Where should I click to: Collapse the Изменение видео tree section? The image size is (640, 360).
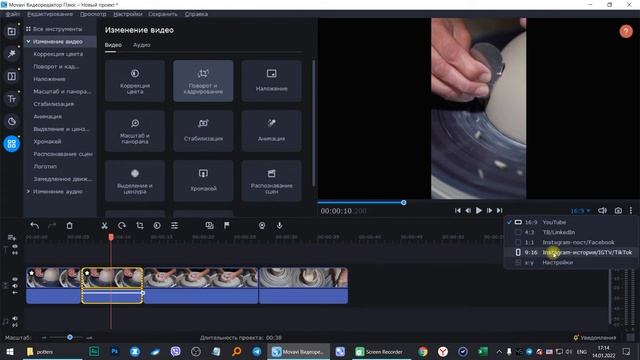[28, 42]
